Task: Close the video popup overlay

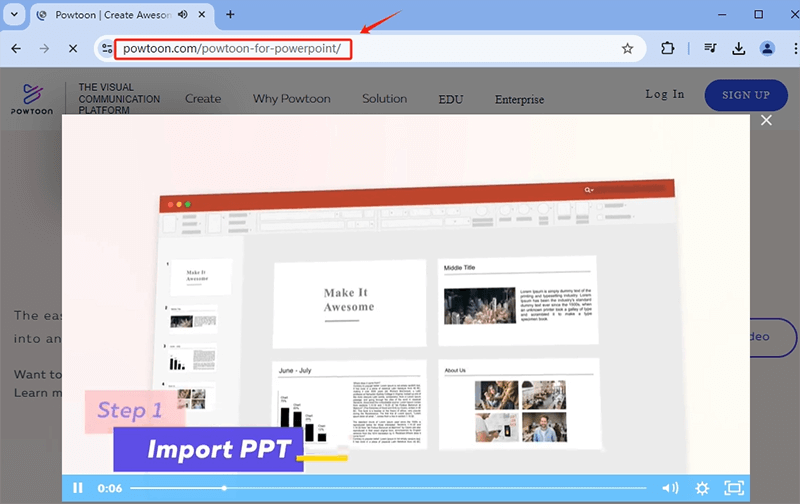Action: [766, 120]
